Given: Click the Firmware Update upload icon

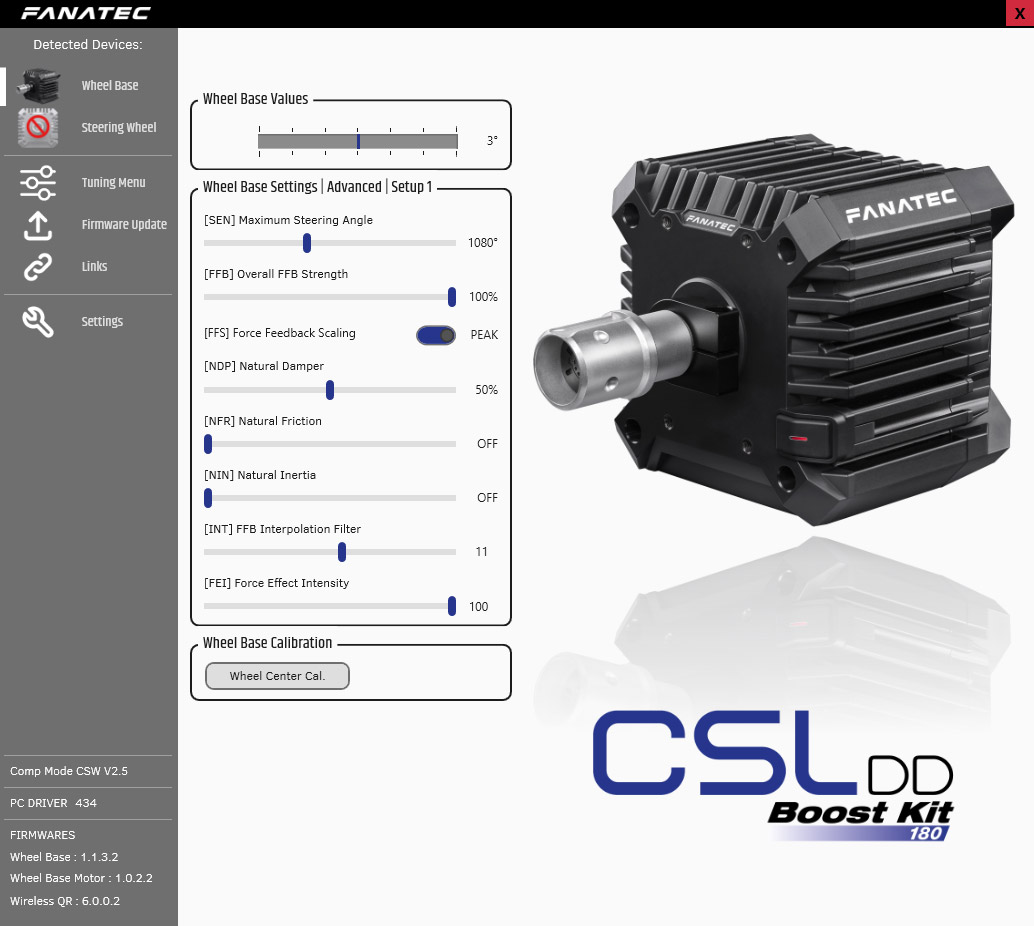Looking at the screenshot, I should pyautogui.click(x=38, y=225).
